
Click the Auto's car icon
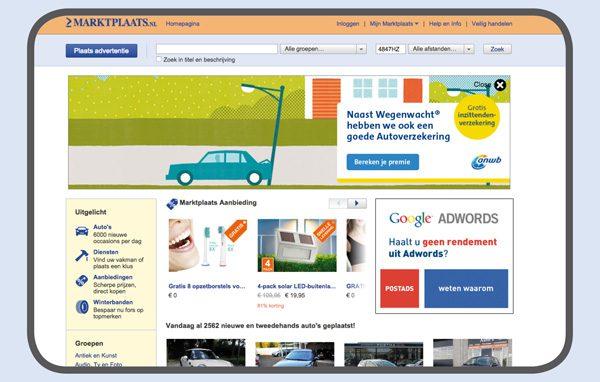pyautogui.click(x=82, y=232)
